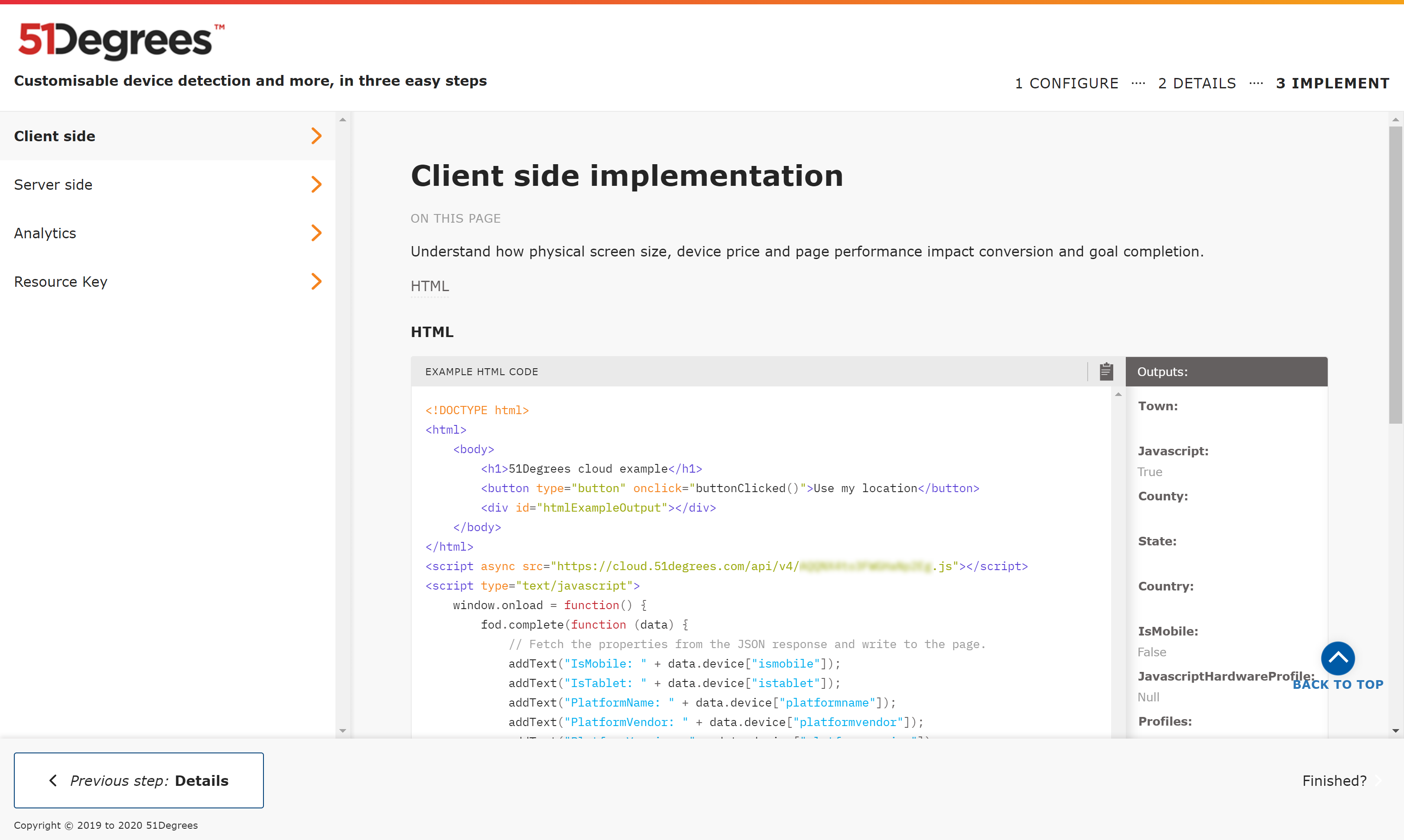
Task: Click the Outputs: panel header
Action: click(x=1226, y=372)
